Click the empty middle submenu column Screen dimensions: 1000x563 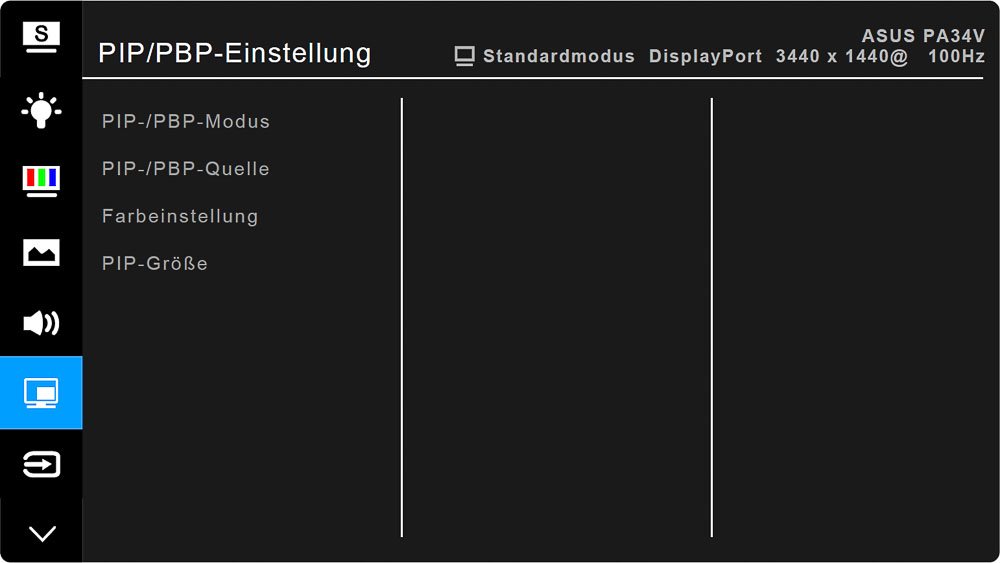[557, 318]
